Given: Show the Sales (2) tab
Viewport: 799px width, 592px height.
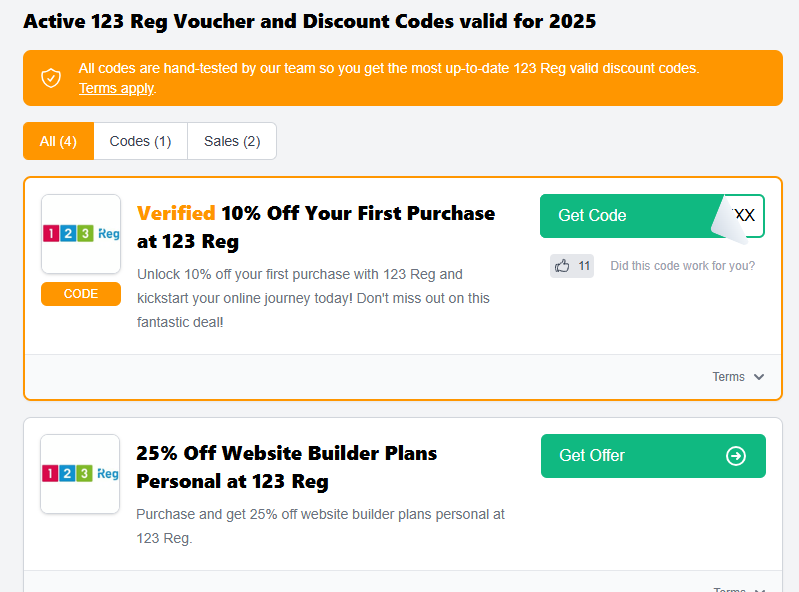Looking at the screenshot, I should [x=232, y=141].
